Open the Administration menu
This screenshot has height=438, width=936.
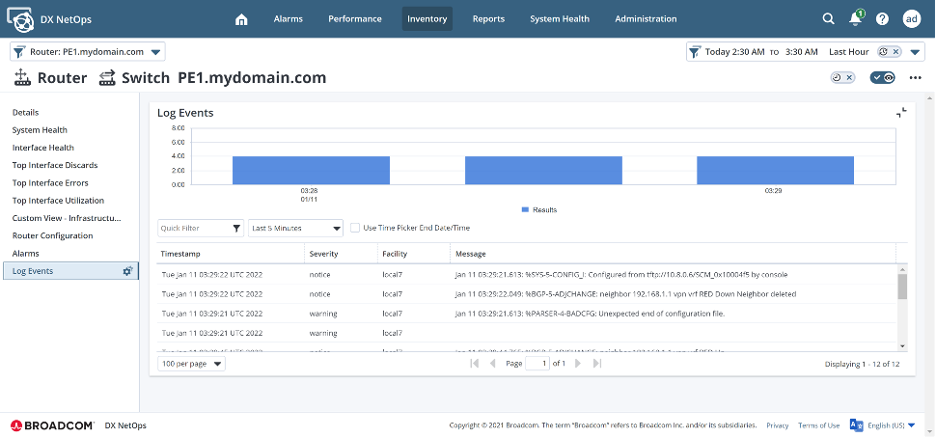645,19
